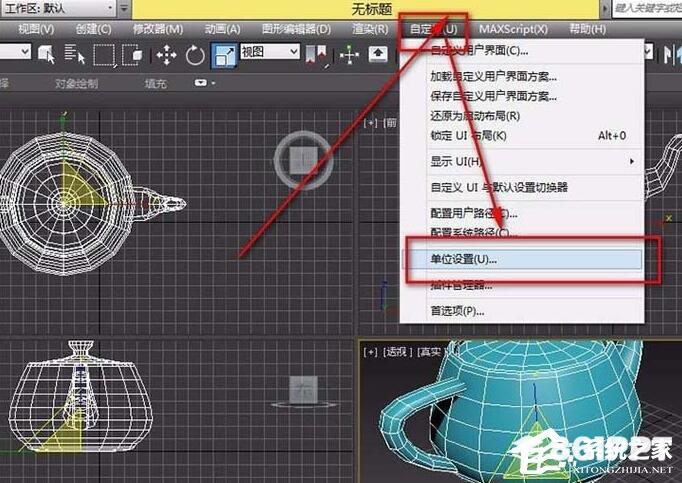The height and width of the screenshot is (483, 682).
Task: Open the 视图(V) menu
Action: coord(36,29)
